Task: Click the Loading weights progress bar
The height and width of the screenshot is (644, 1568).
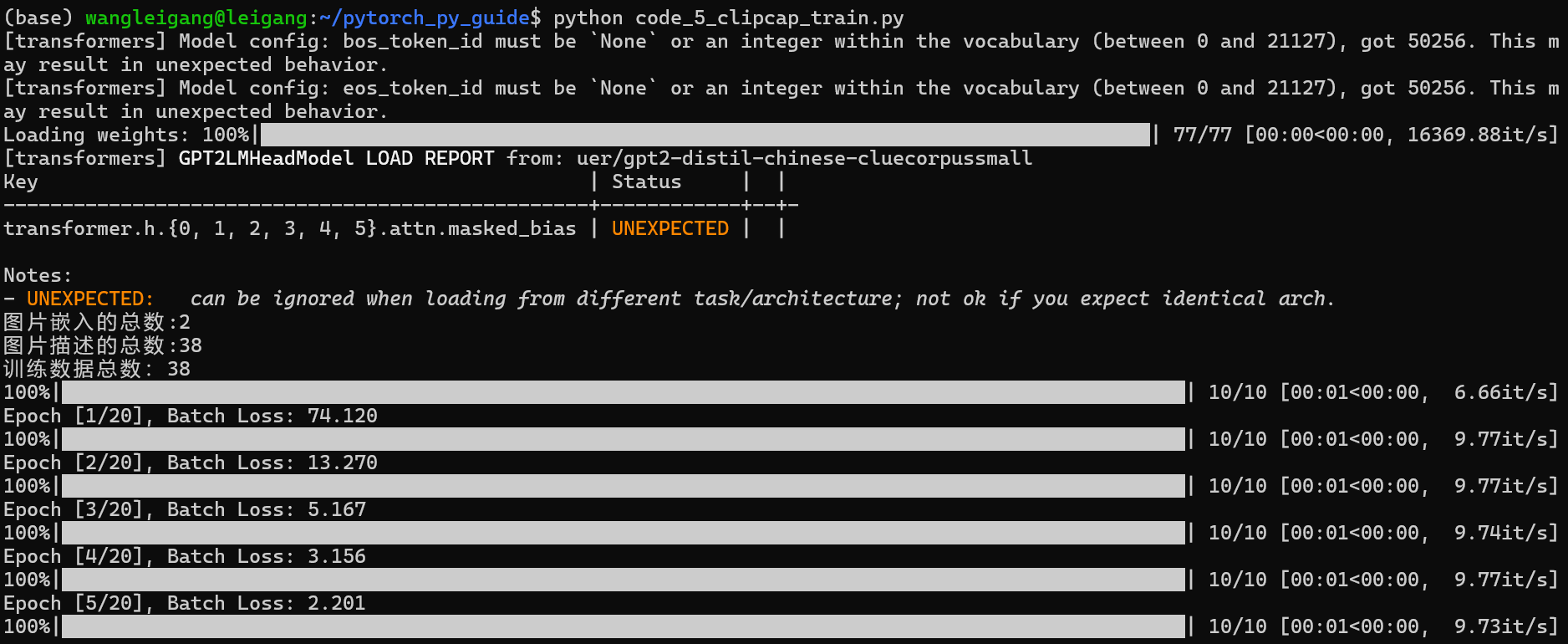Action: (705, 135)
